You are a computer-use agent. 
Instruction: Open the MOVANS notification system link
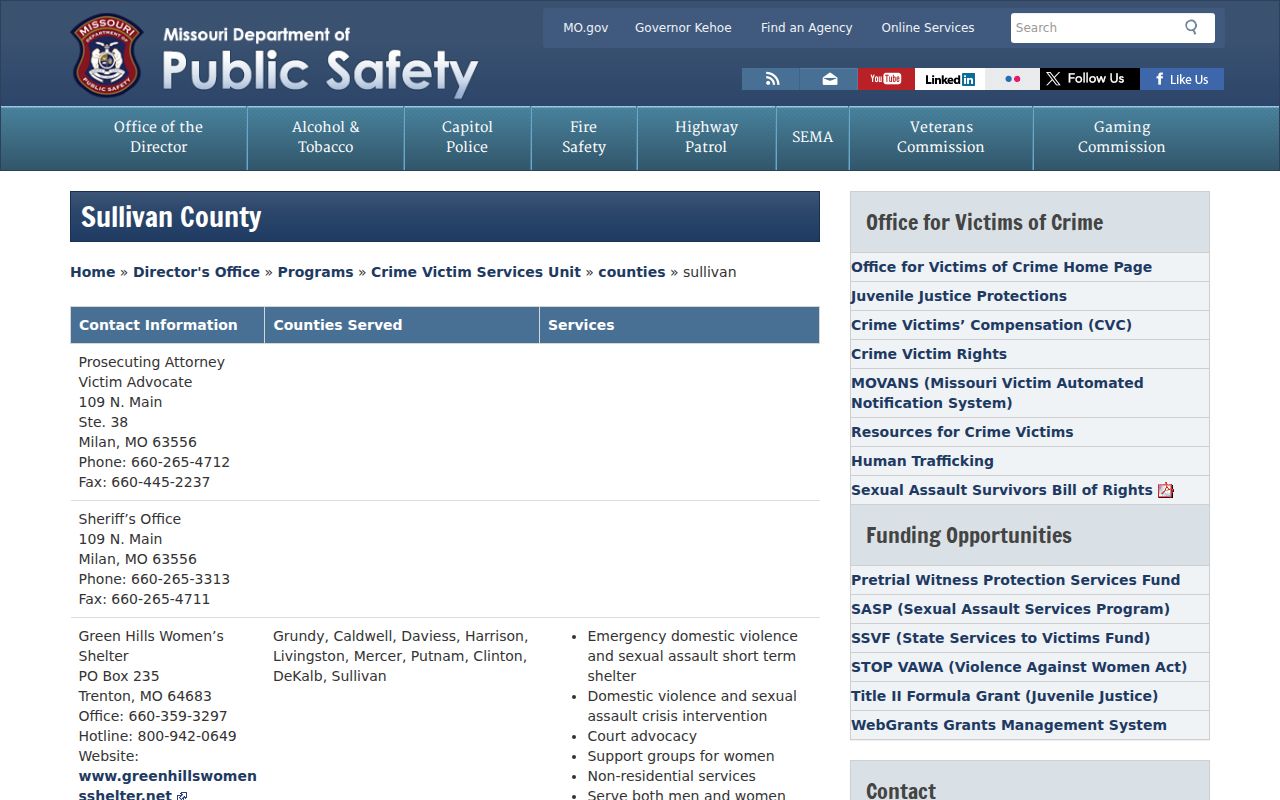pos(997,393)
